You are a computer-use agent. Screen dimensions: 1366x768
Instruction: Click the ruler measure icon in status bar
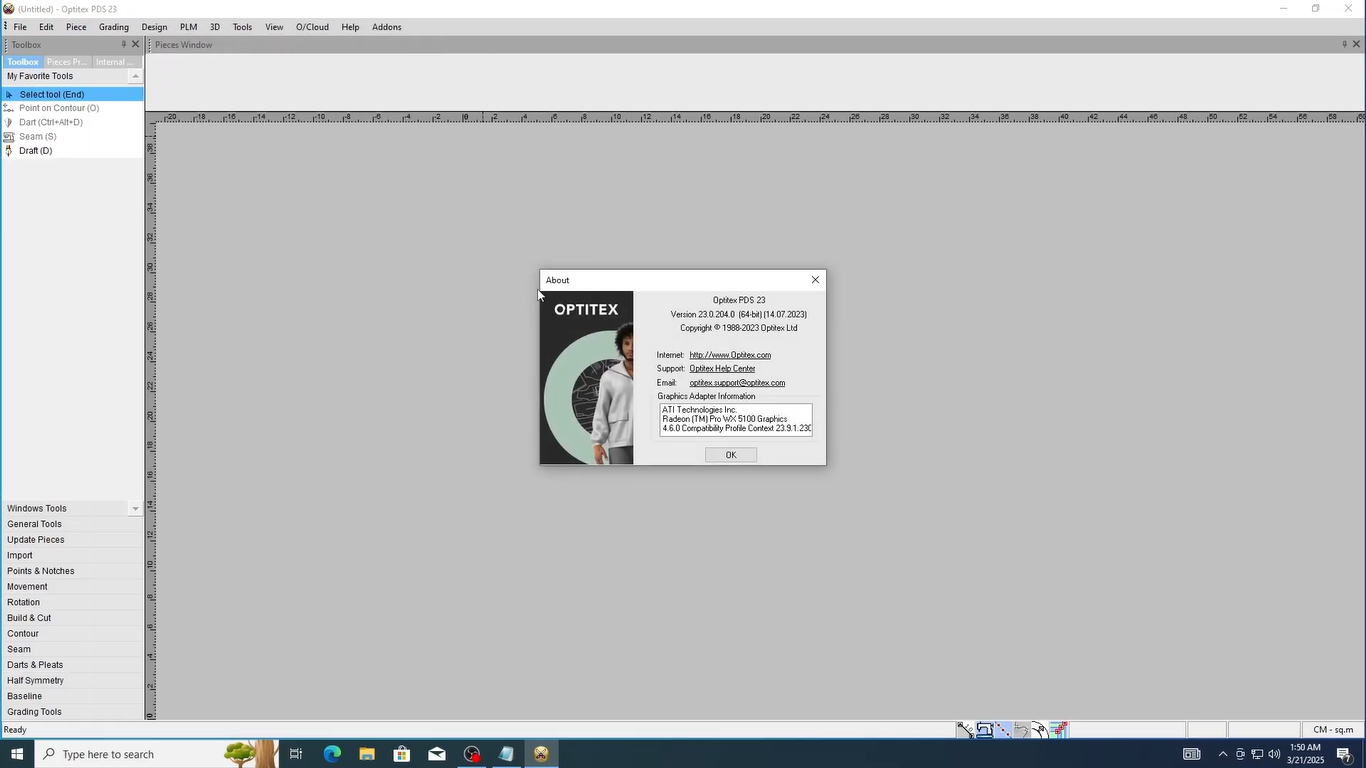tap(965, 730)
